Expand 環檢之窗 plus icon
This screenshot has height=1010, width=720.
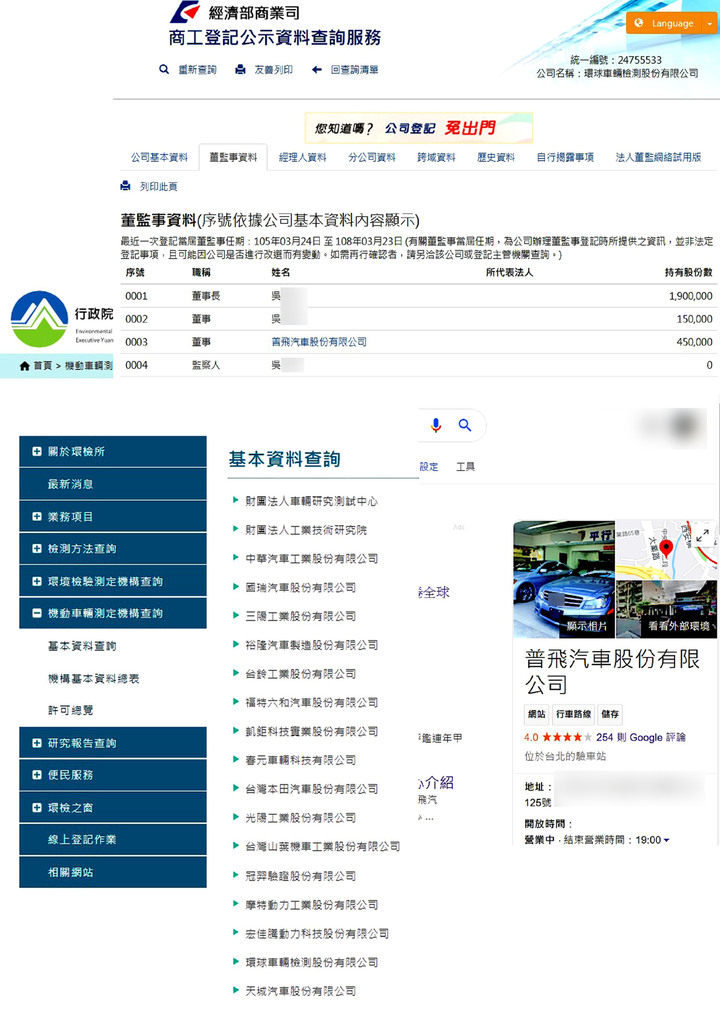click(37, 807)
